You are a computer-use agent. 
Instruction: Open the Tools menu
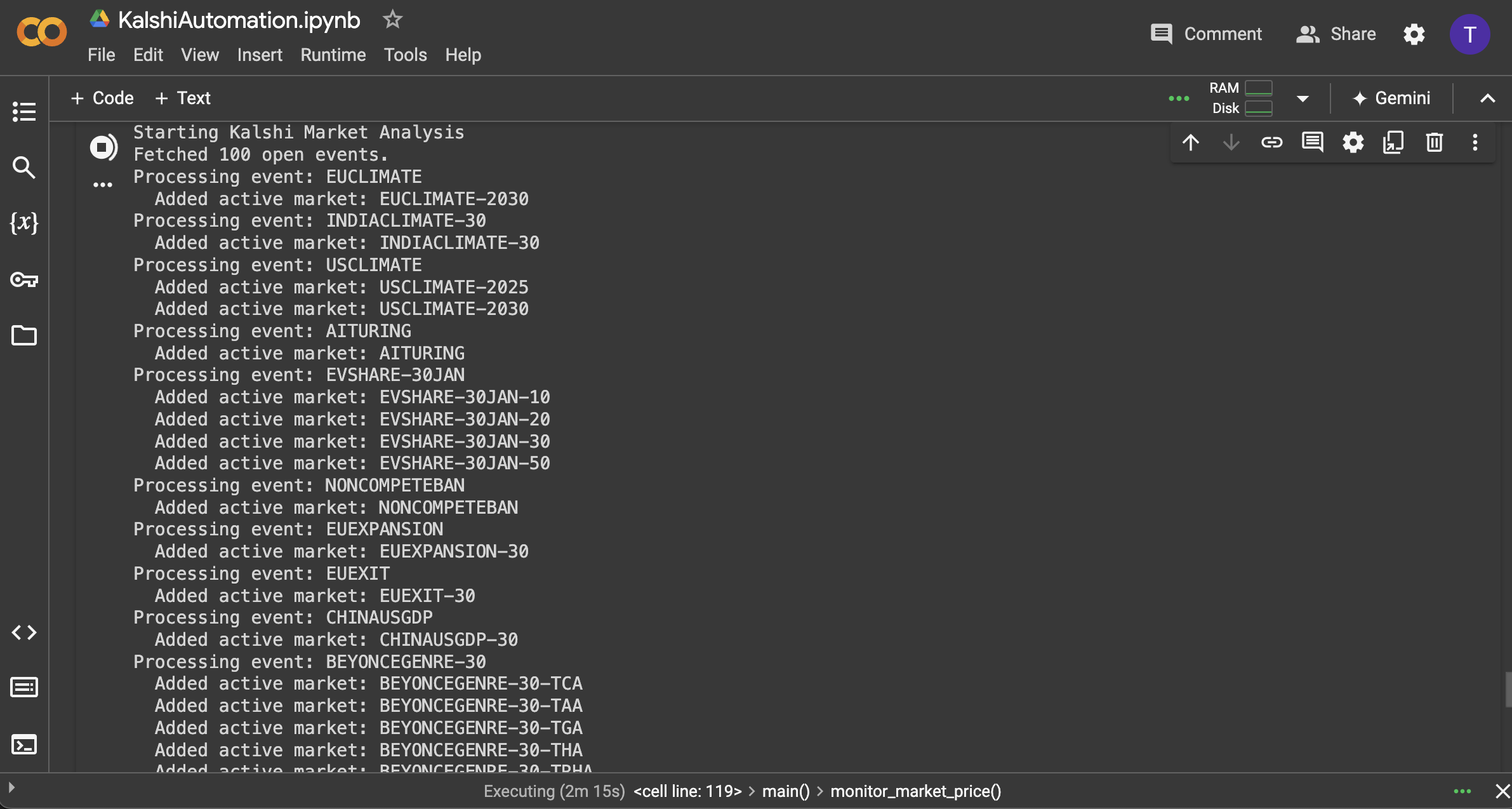point(405,55)
